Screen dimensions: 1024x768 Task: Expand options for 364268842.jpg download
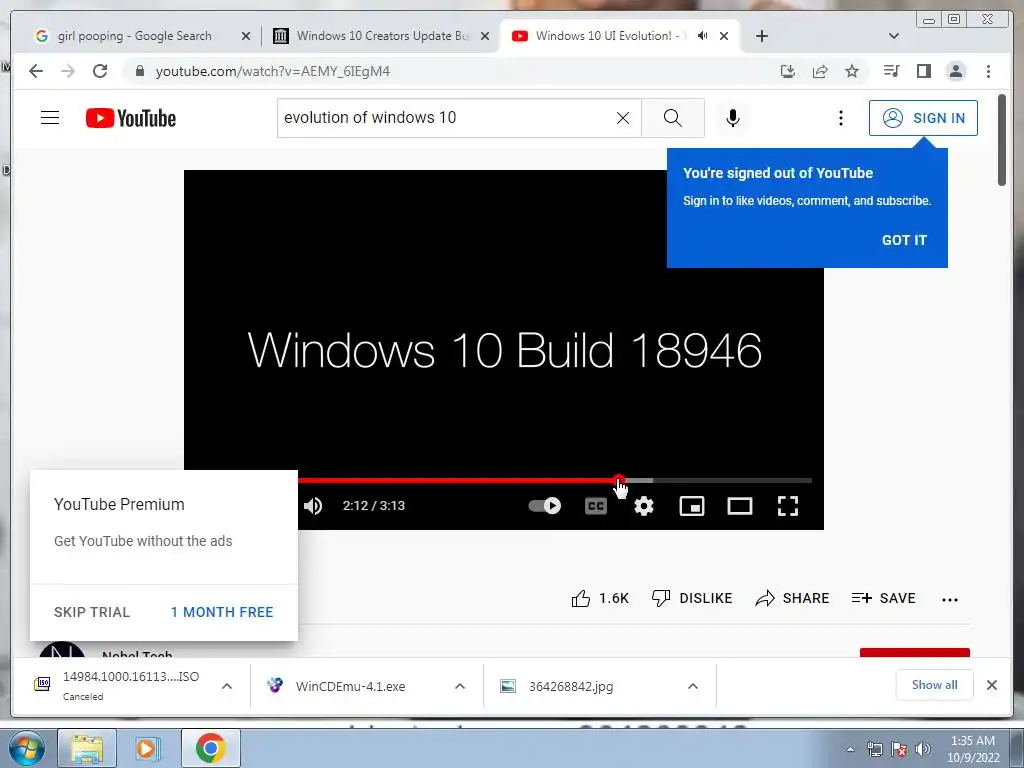tap(693, 686)
